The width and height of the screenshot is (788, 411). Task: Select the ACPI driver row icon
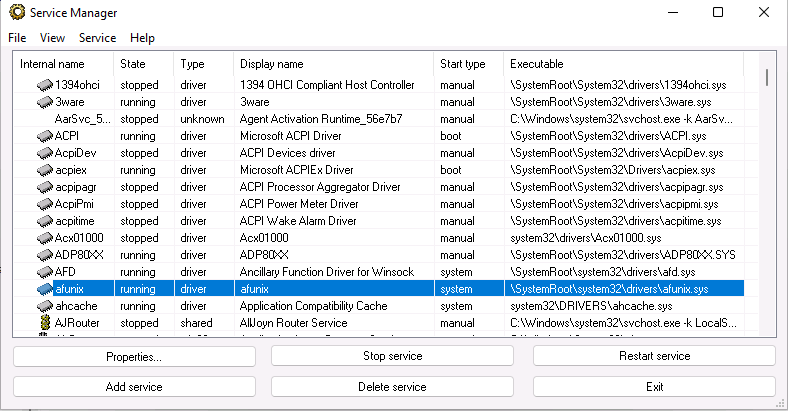(44, 136)
